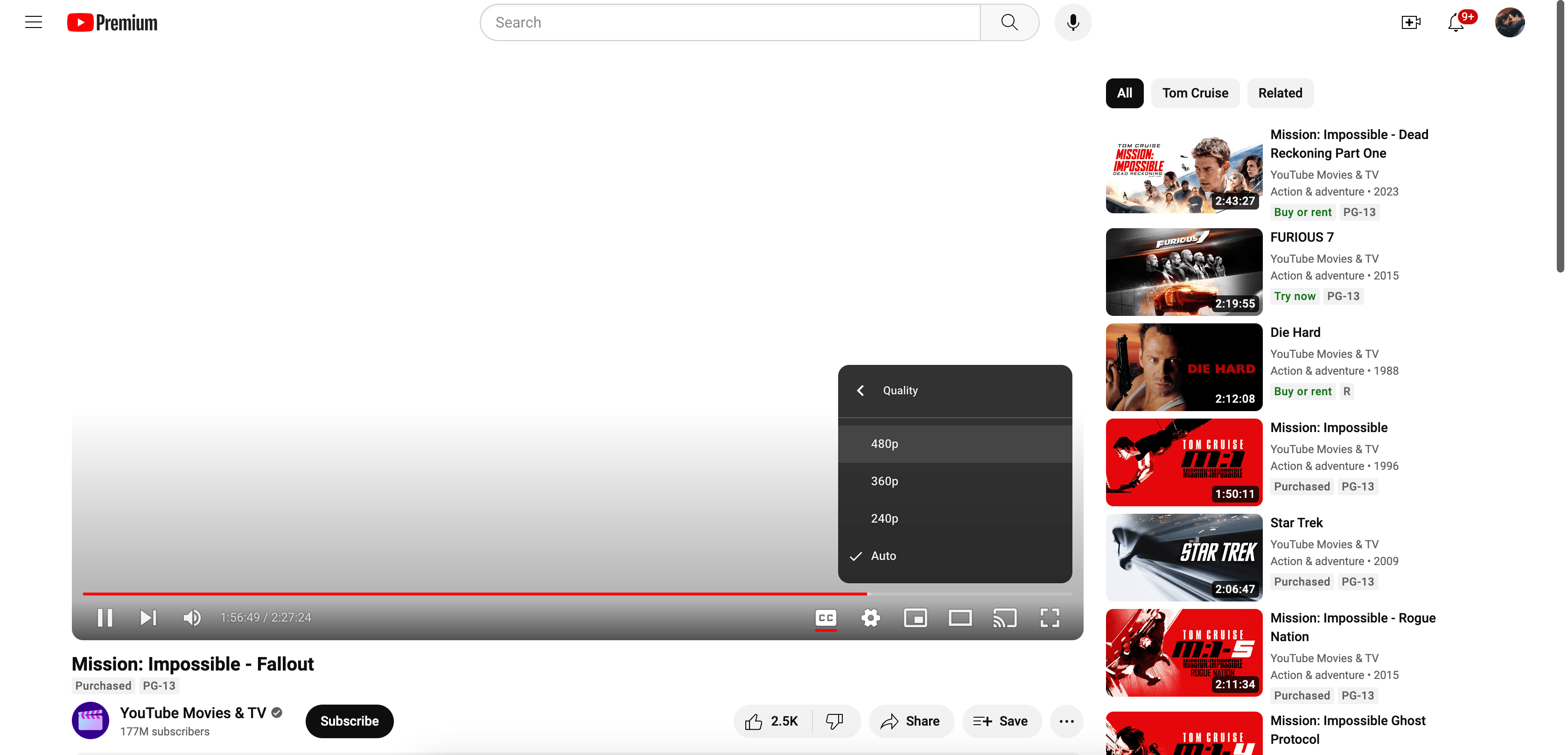Pause the video playback
The image size is (1568, 755).
click(x=105, y=617)
